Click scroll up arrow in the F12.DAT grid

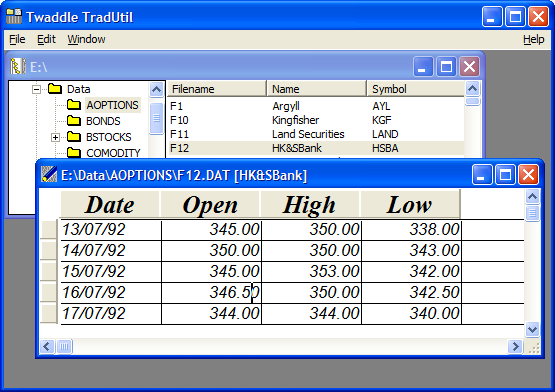tap(532, 196)
